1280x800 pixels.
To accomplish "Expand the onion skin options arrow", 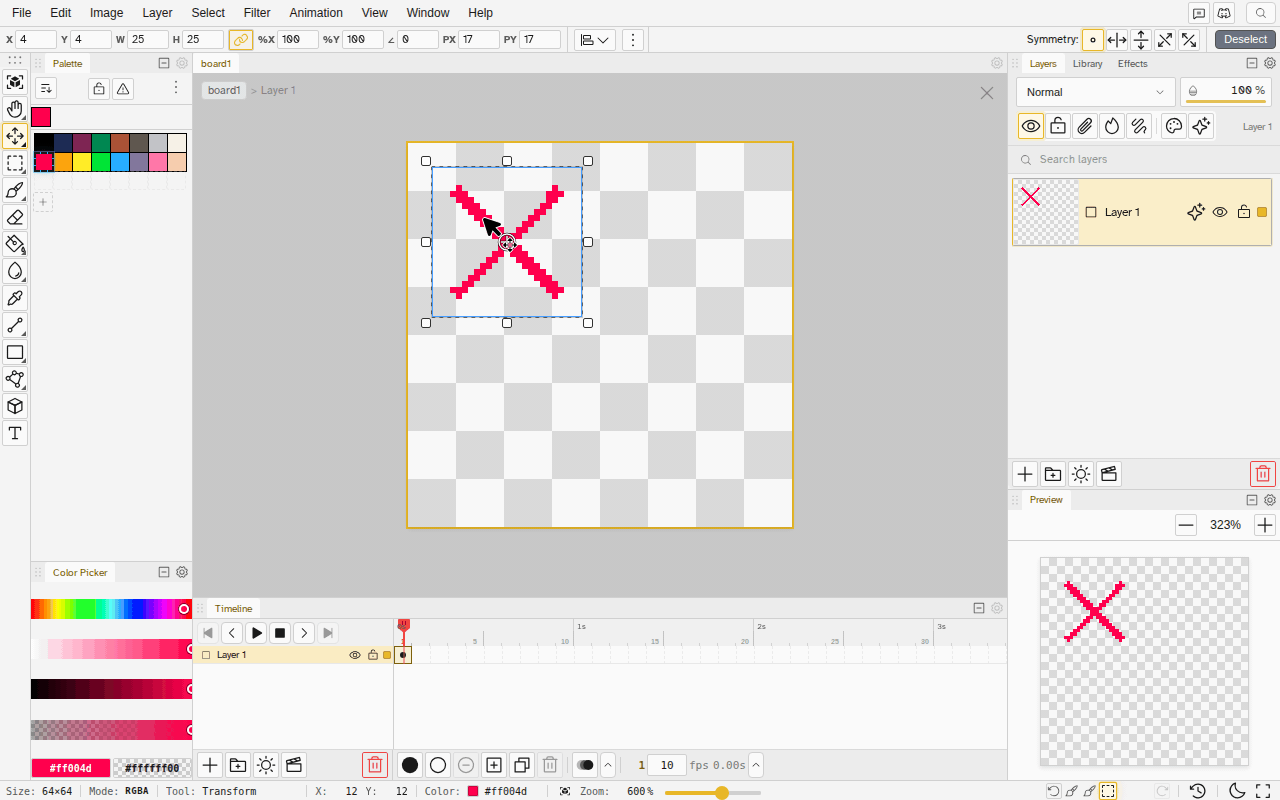I will click(x=608, y=765).
